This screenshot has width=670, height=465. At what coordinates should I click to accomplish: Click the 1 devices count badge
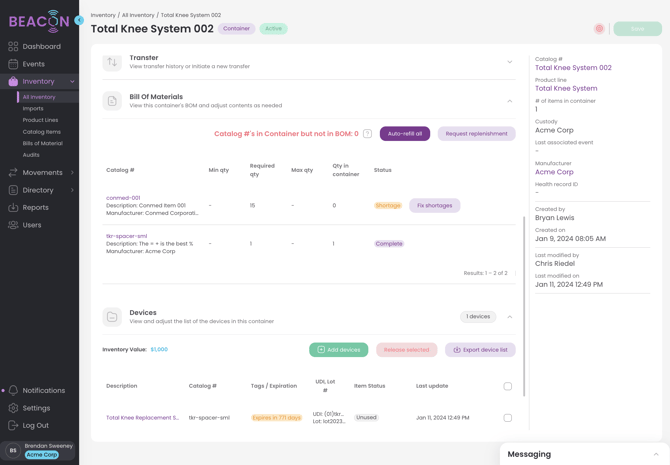(x=478, y=317)
